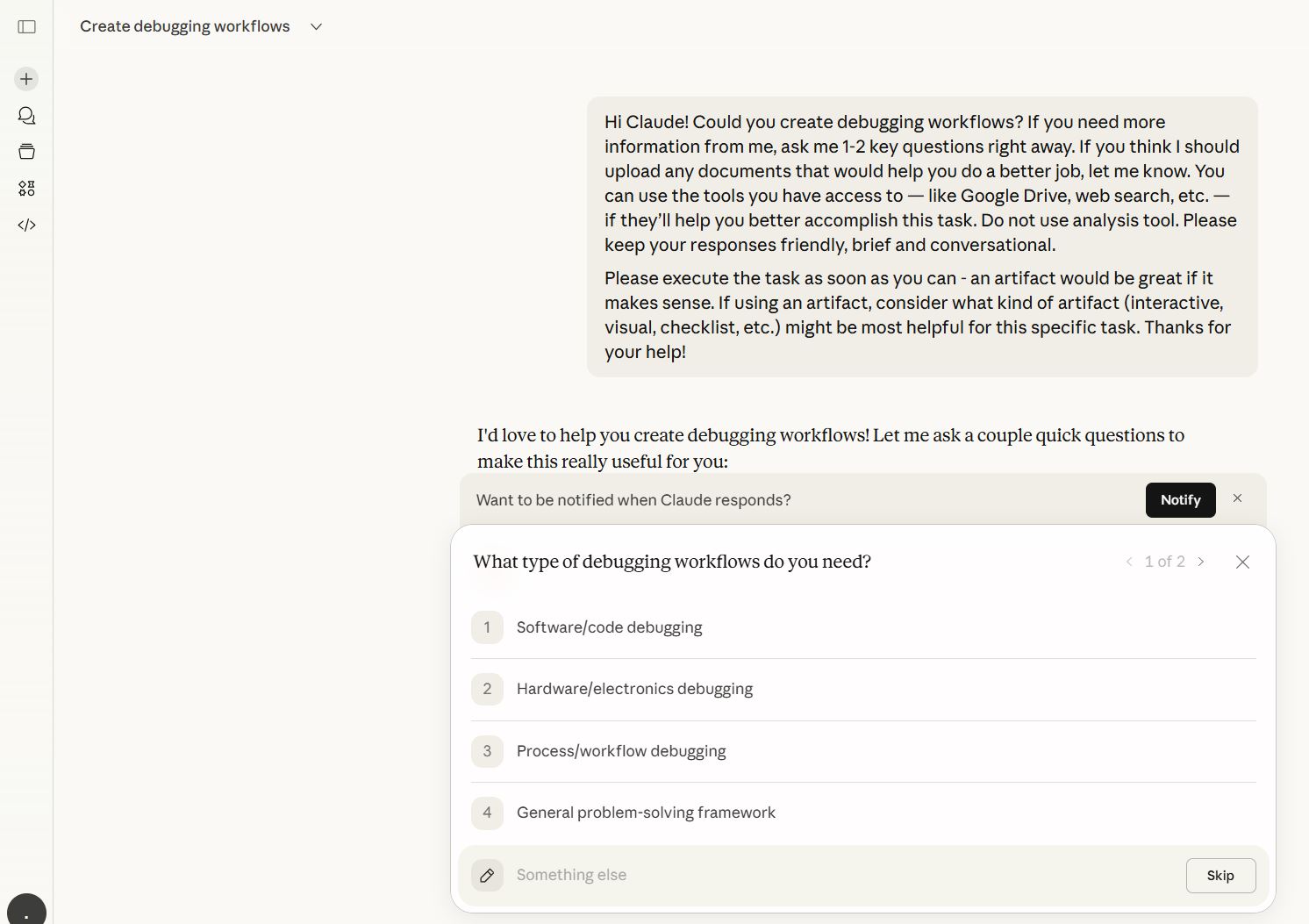Click the Notify button

(1180, 500)
